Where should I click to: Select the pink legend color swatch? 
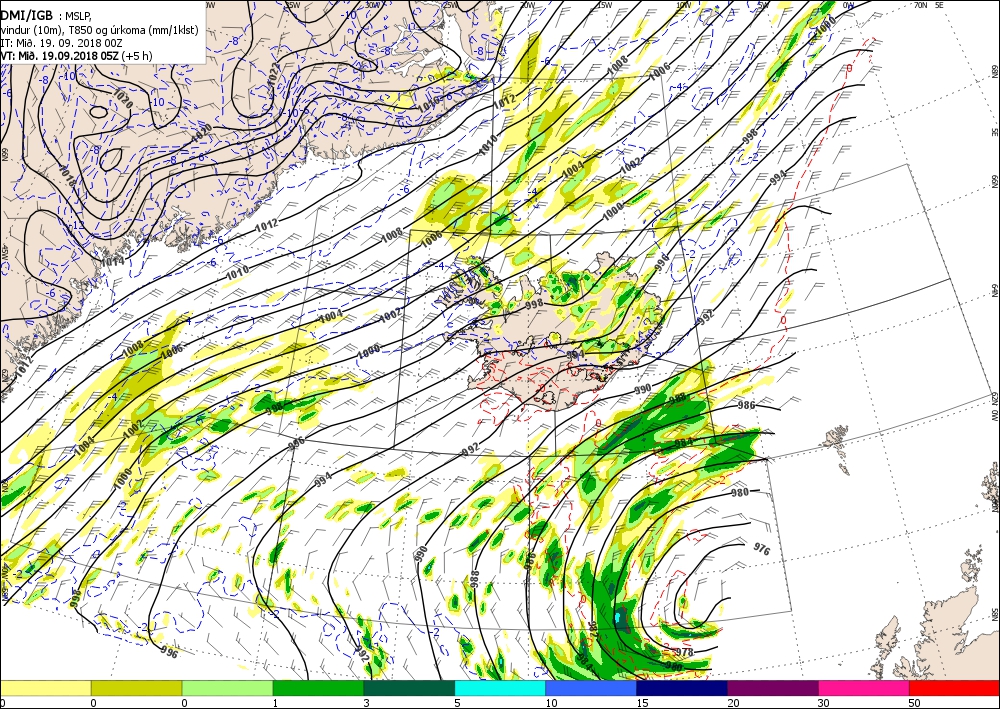pyautogui.click(x=864, y=688)
